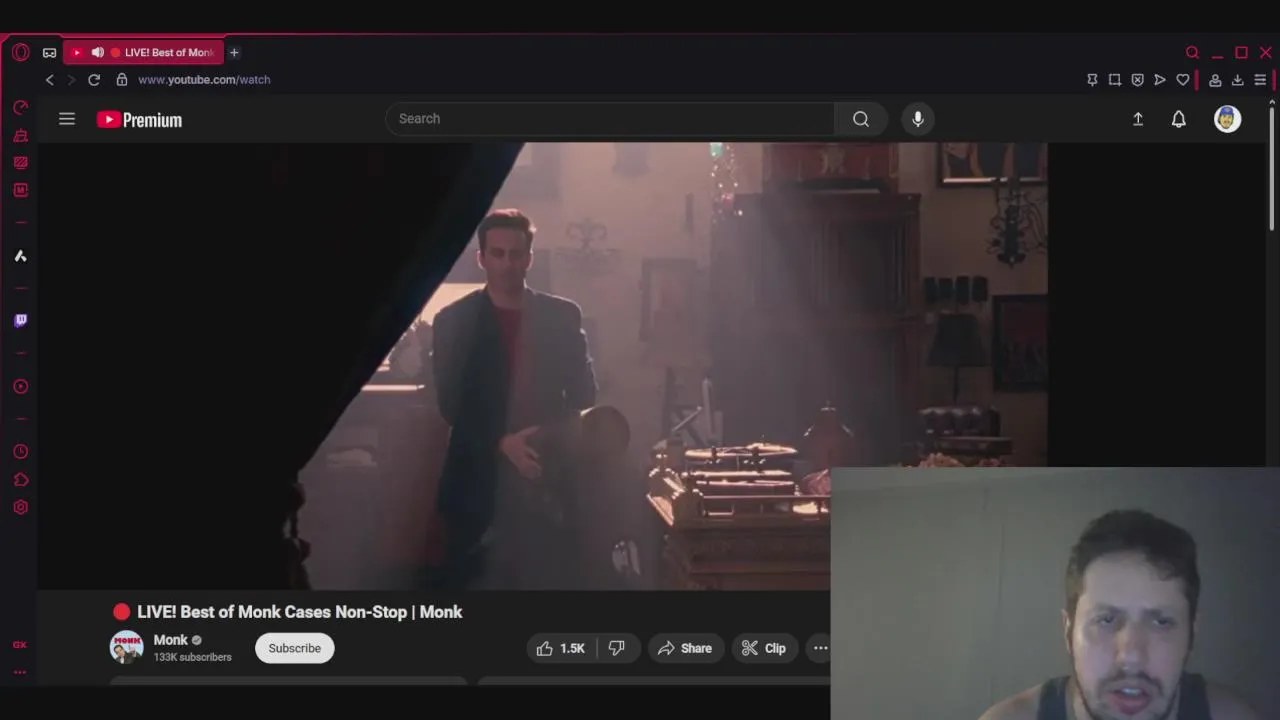
Task: Open the Opera main menu logo
Action: point(21,52)
